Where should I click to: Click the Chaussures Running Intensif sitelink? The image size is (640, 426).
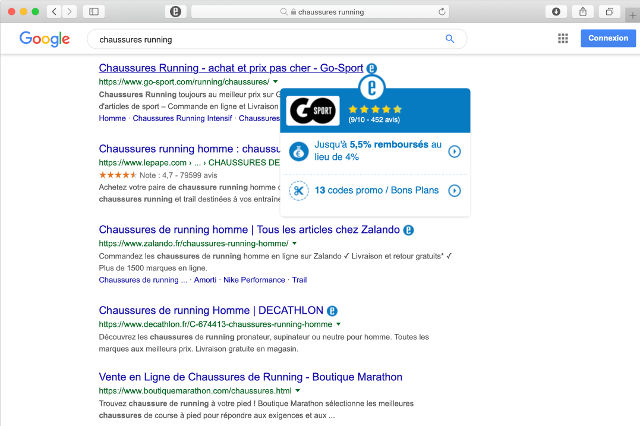[x=182, y=118]
